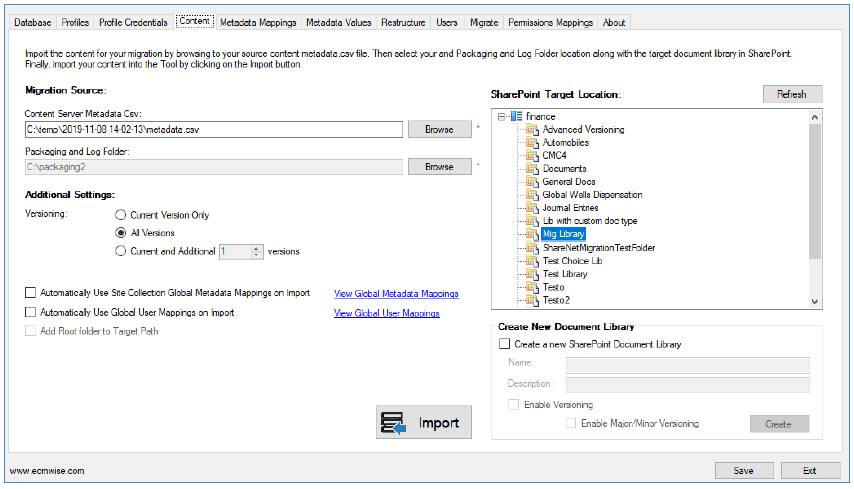Click into Content Server Metadata Csv field

(x=213, y=129)
